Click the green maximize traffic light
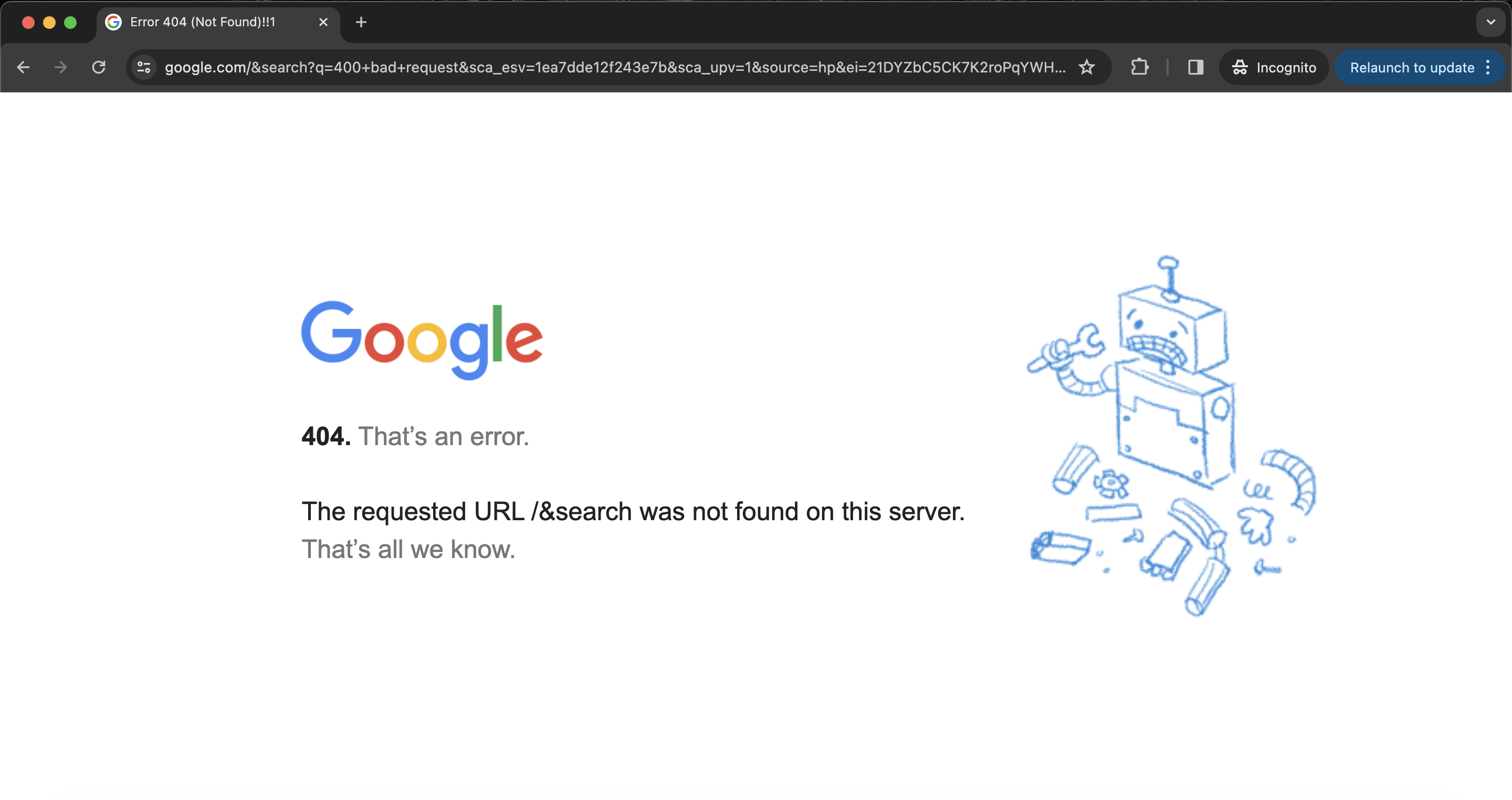The image size is (1512, 800). coord(70,22)
